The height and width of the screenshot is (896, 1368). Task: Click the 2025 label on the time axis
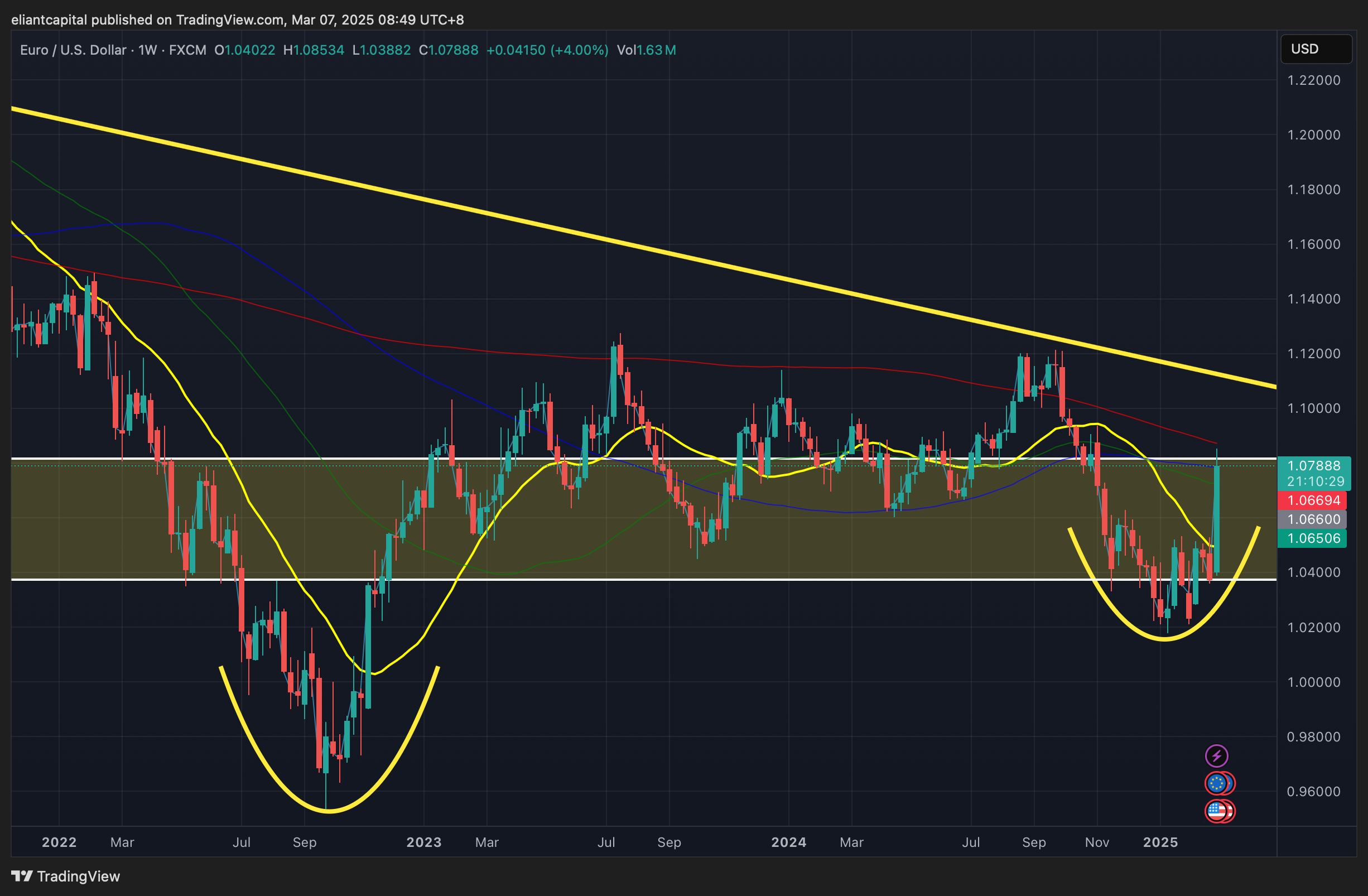coord(1160,842)
